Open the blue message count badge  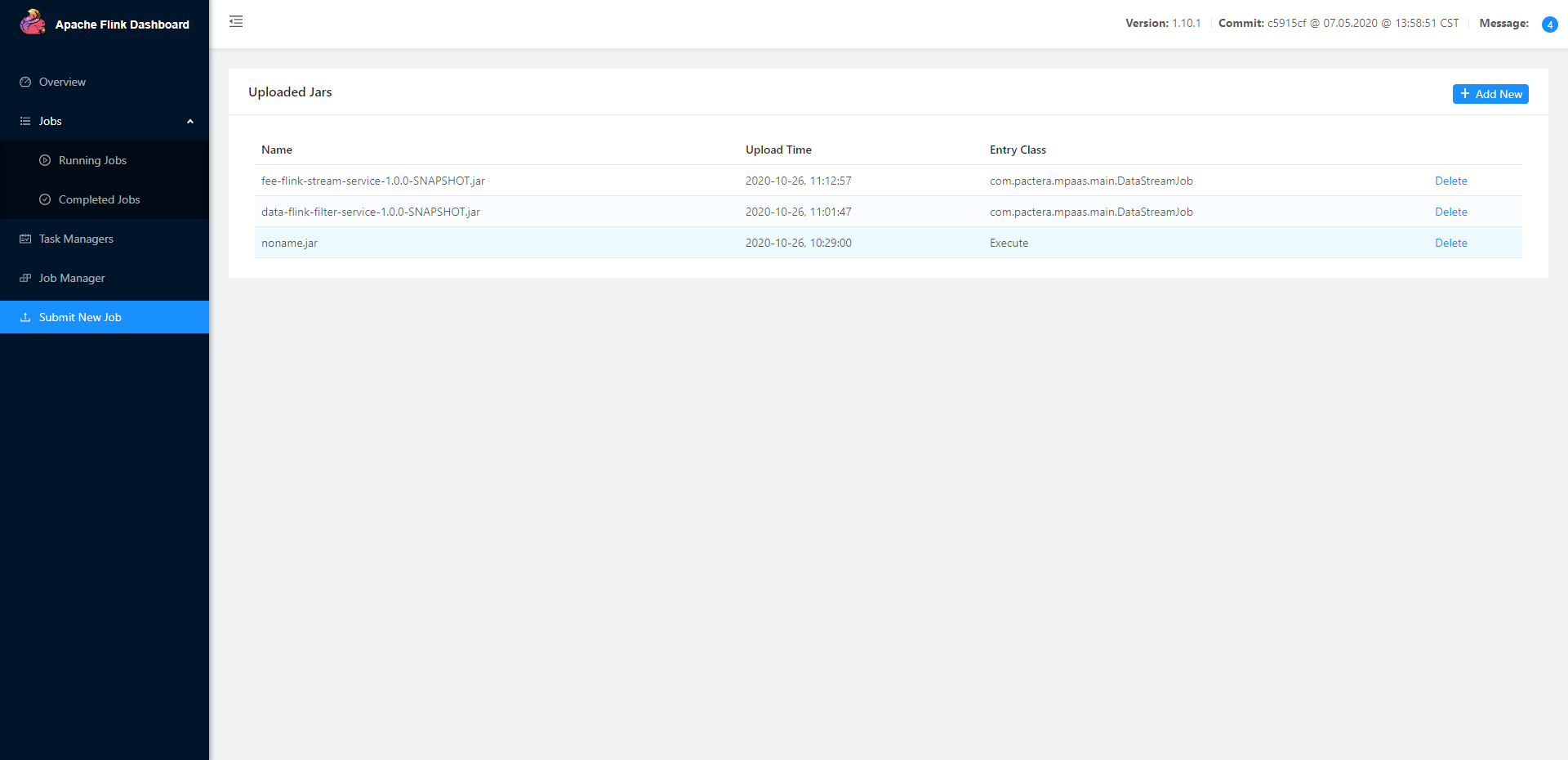pyautogui.click(x=1548, y=25)
